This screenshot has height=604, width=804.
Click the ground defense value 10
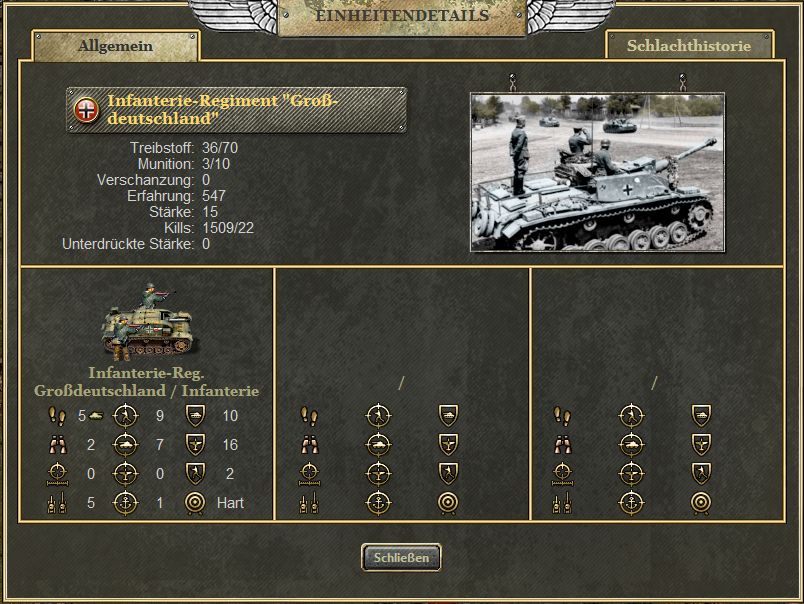[x=230, y=416]
